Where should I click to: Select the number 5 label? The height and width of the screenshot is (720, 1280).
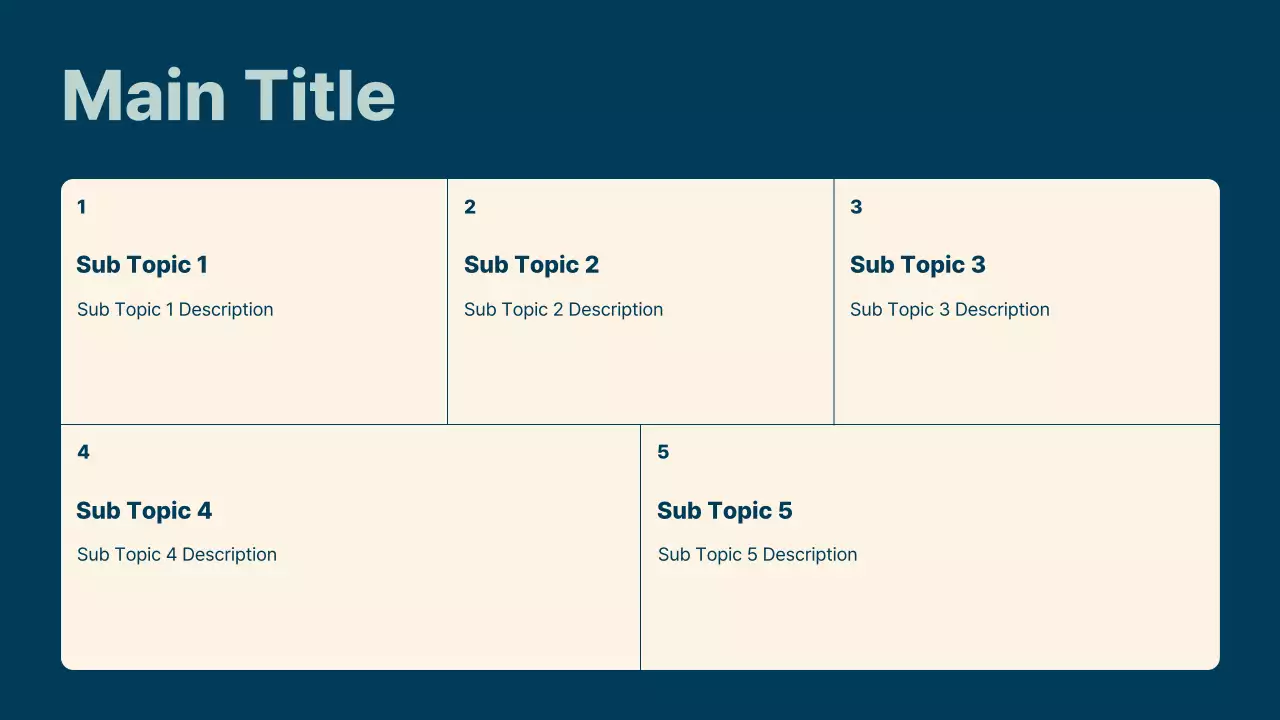click(x=663, y=452)
